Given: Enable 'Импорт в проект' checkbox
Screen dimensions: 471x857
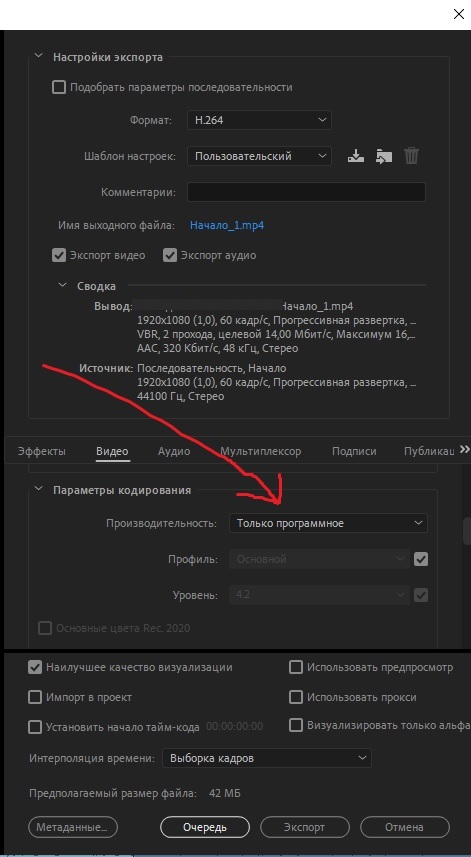Looking at the screenshot, I should coord(35,697).
